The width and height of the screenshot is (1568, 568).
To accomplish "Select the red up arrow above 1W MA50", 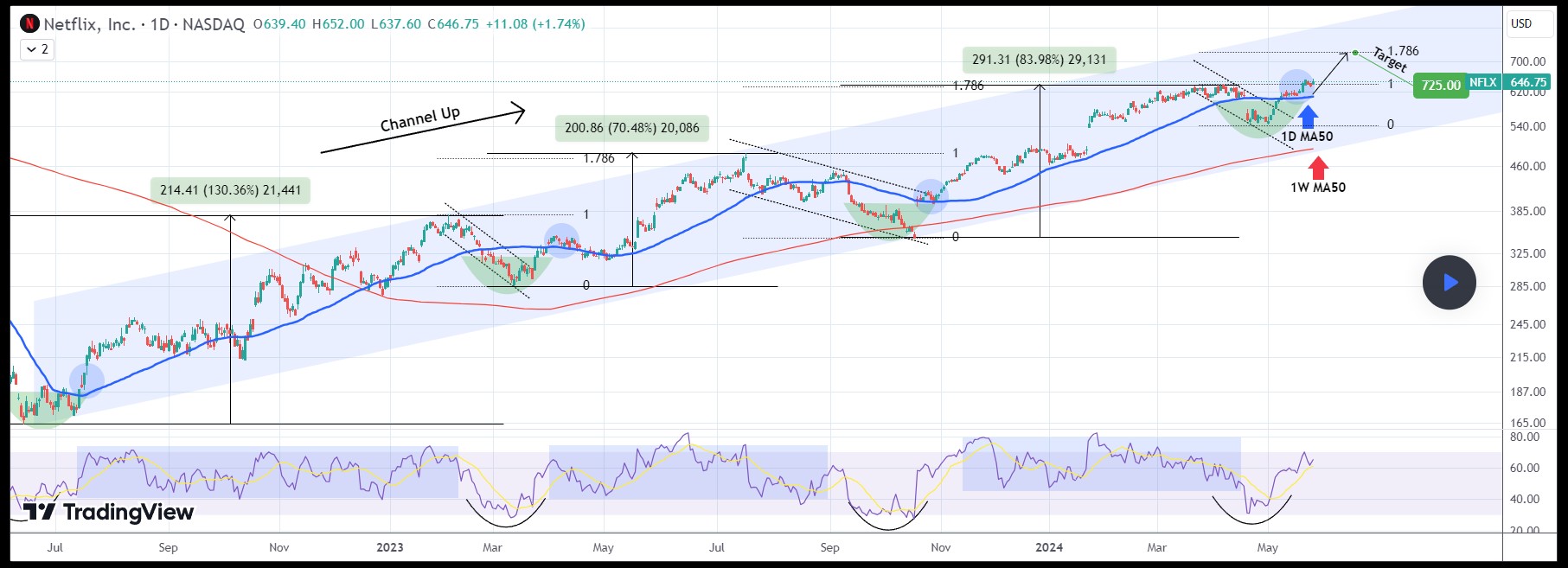I will (x=1318, y=167).
